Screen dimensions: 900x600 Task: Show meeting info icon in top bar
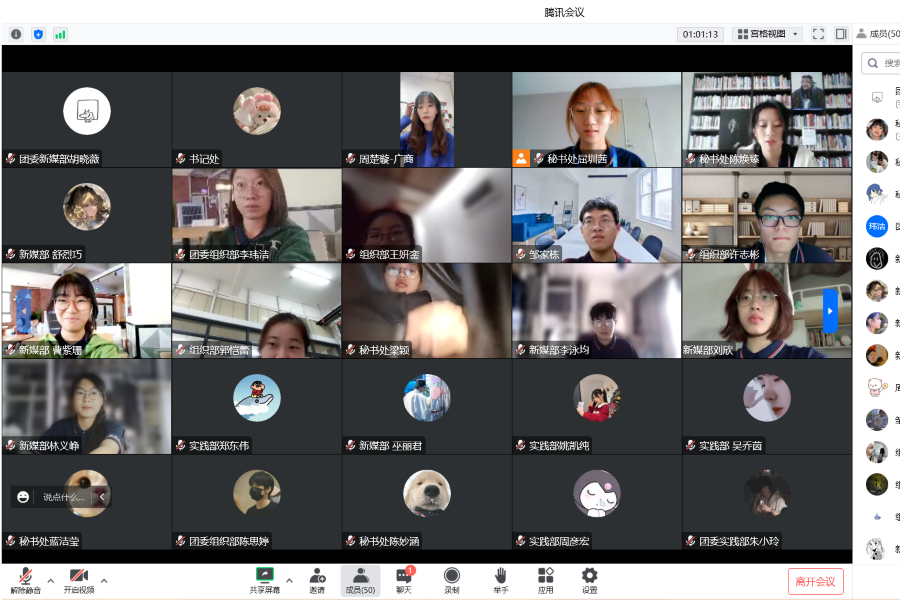[16, 34]
